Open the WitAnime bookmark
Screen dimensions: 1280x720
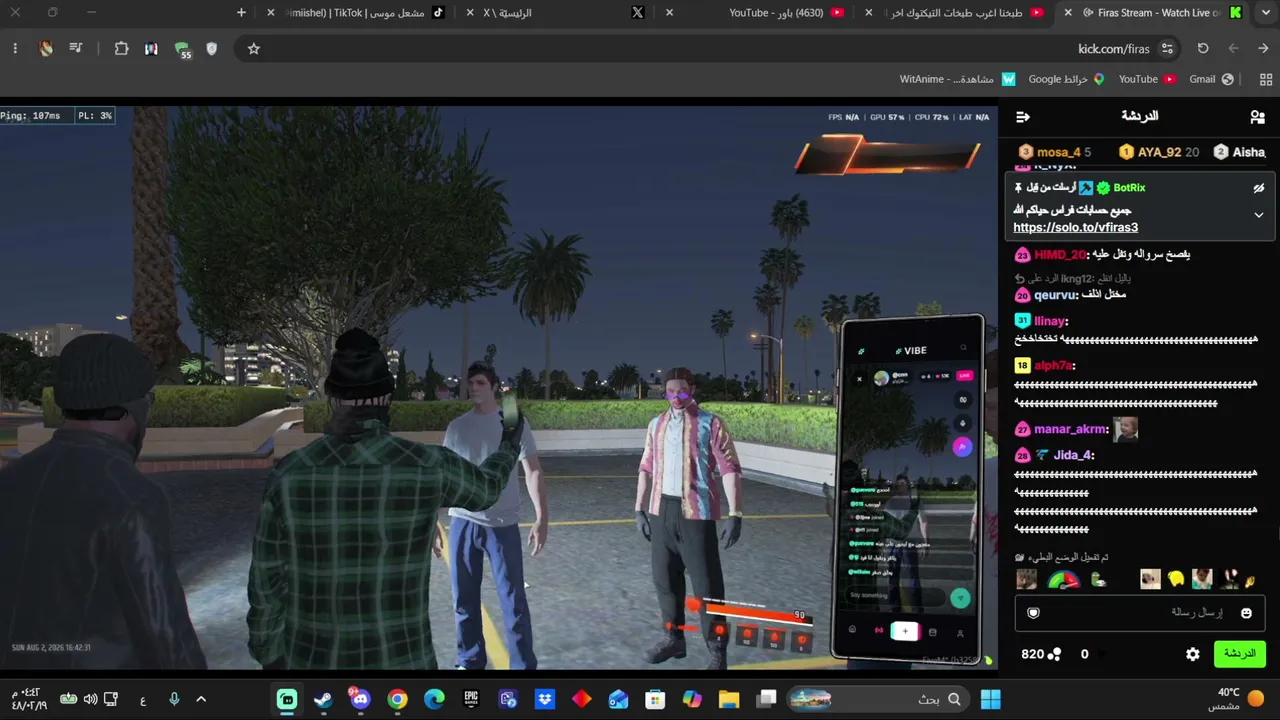coord(957,79)
